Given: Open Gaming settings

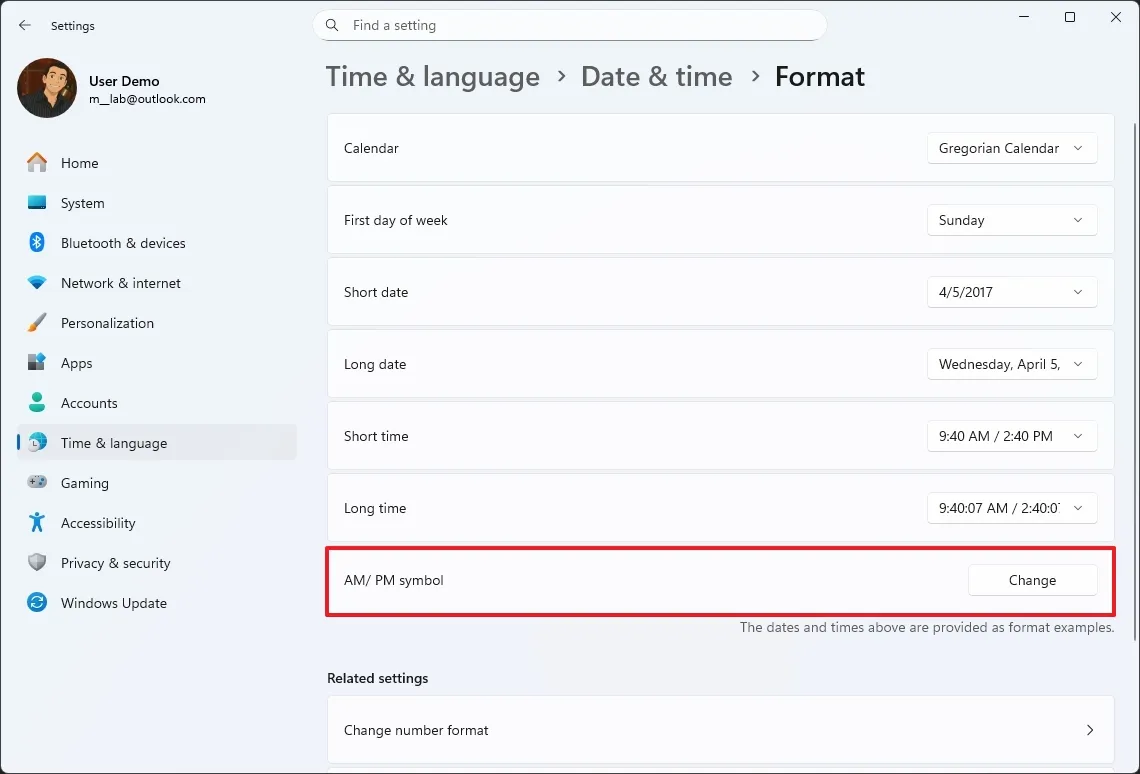Looking at the screenshot, I should tap(85, 482).
